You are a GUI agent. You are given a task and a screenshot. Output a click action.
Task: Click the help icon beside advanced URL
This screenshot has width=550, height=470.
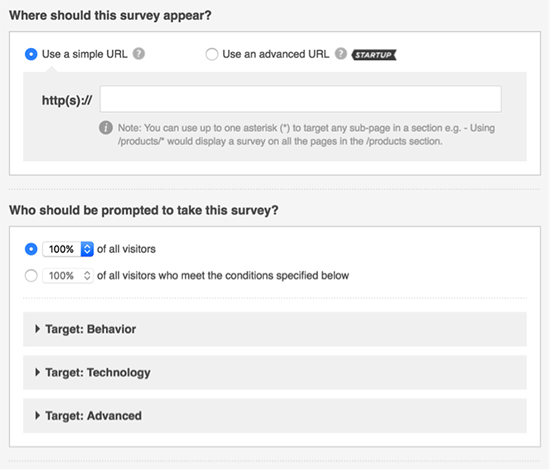(x=341, y=54)
